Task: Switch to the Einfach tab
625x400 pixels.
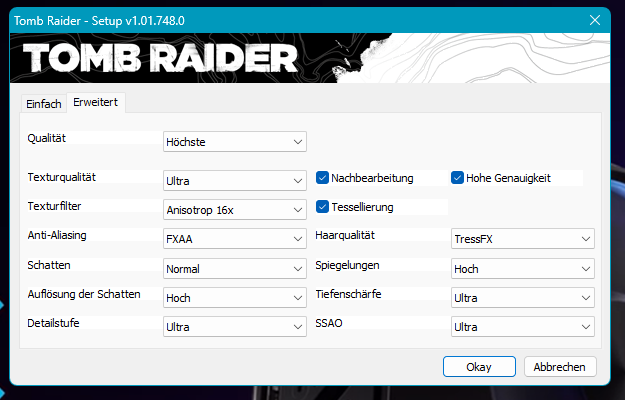Action: point(43,104)
